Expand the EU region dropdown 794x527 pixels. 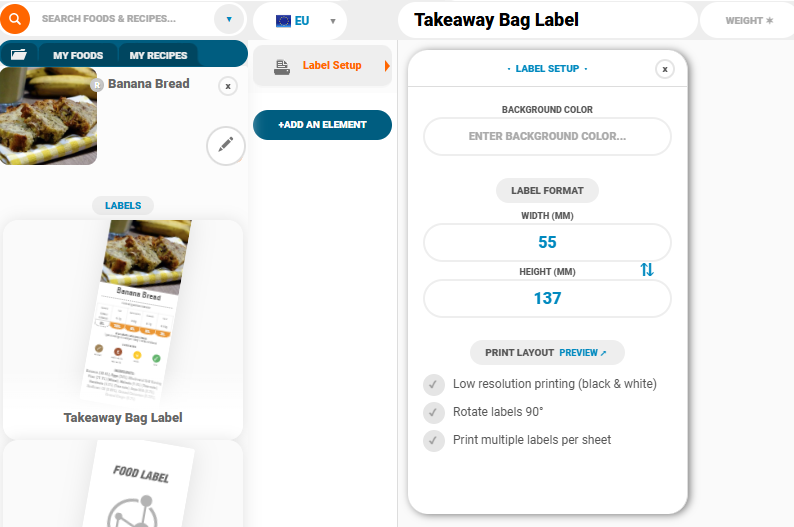point(333,21)
